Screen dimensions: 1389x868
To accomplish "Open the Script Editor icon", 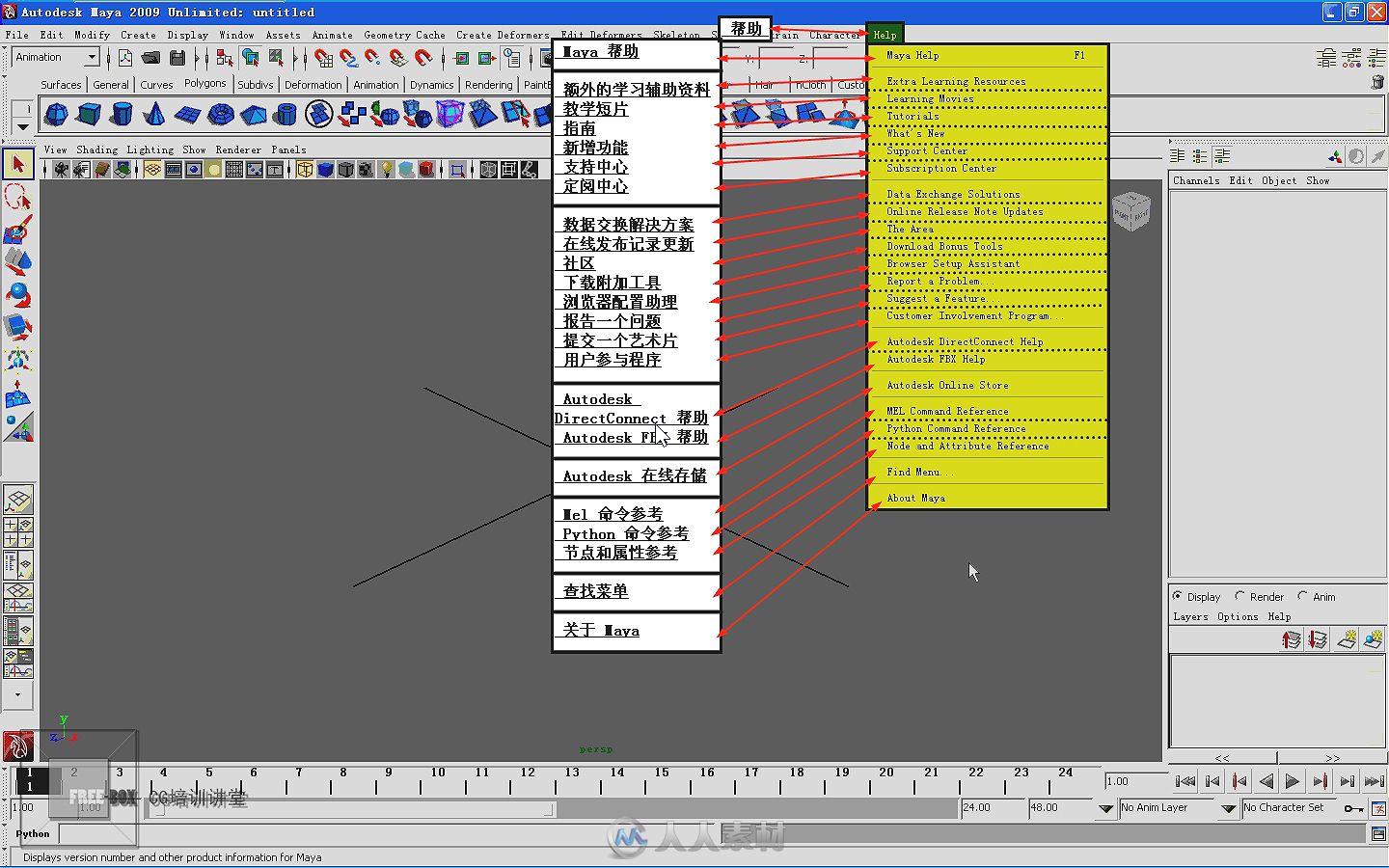I will pos(1378,834).
